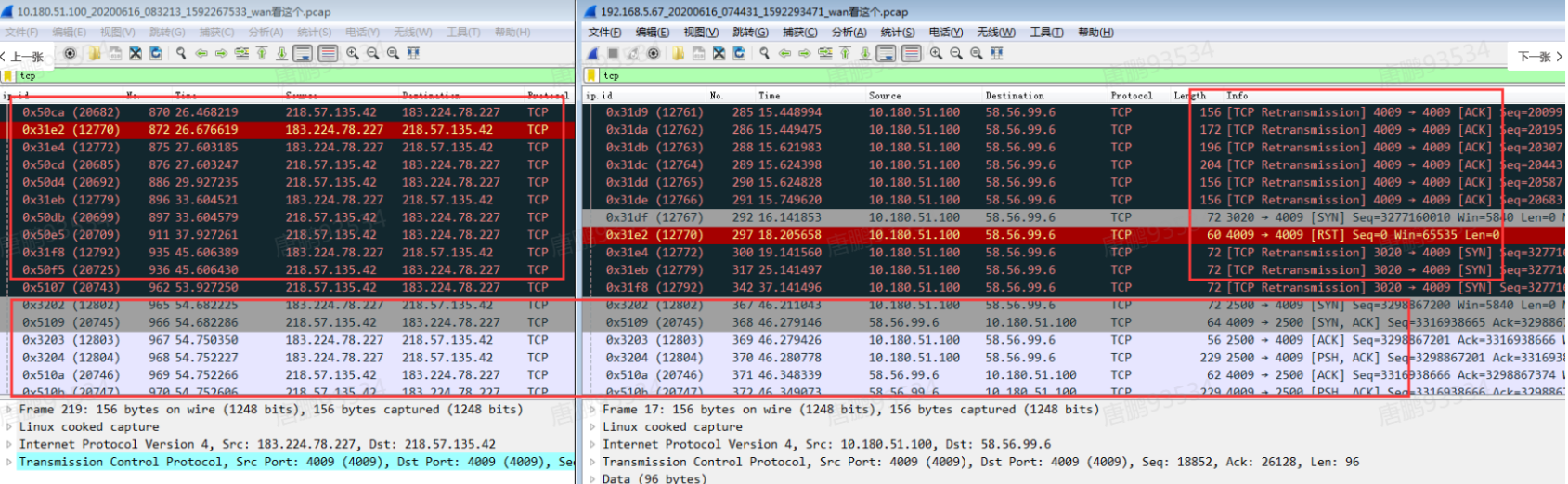Zoom in packet text in 192.168.5.67 window
The height and width of the screenshot is (484, 1568).
coord(936,54)
